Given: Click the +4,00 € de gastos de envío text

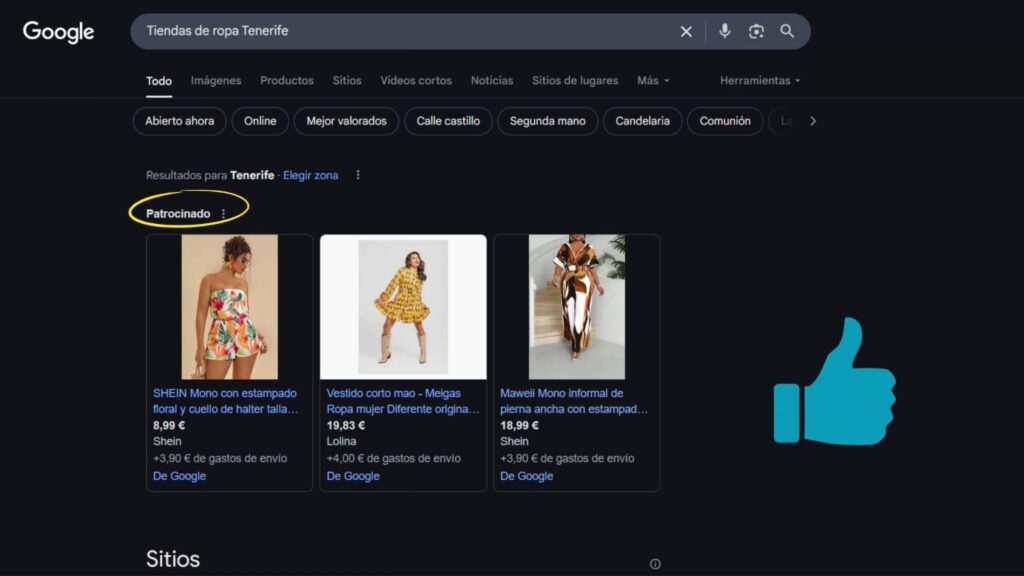Looking at the screenshot, I should [393, 458].
